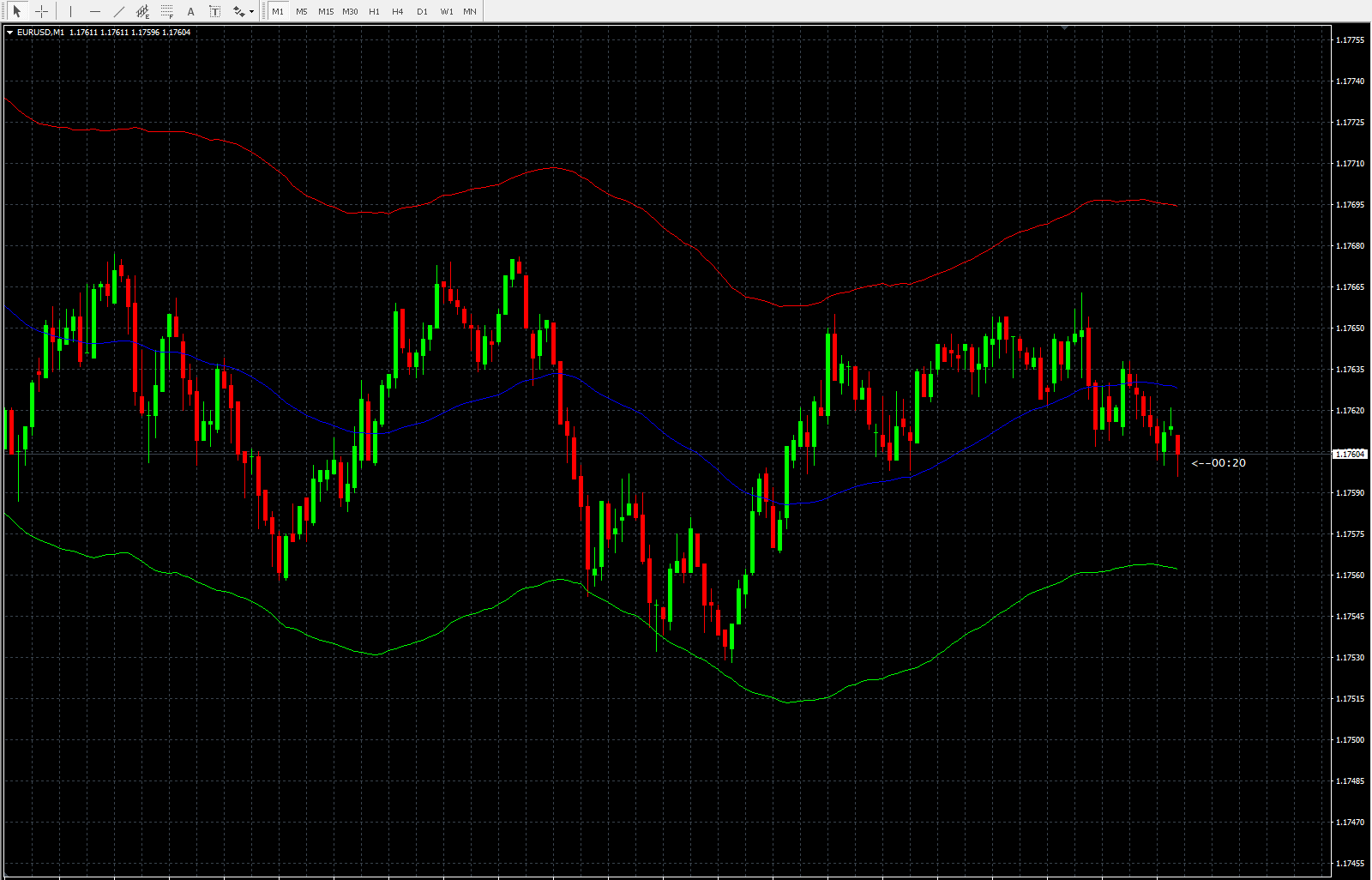
Task: Switch chart to M15 timeframe
Action: (326, 11)
